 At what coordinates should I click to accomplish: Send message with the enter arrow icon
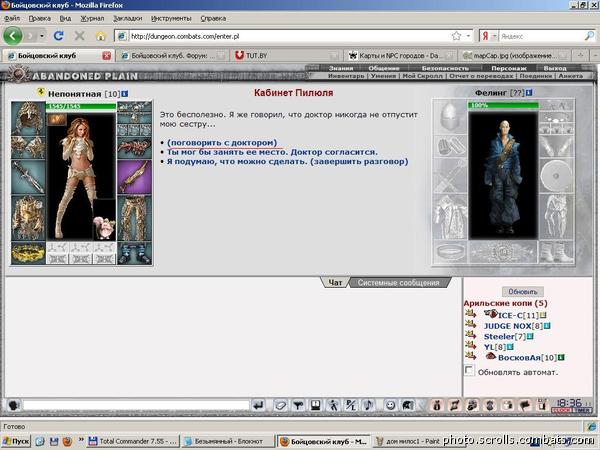259,405
